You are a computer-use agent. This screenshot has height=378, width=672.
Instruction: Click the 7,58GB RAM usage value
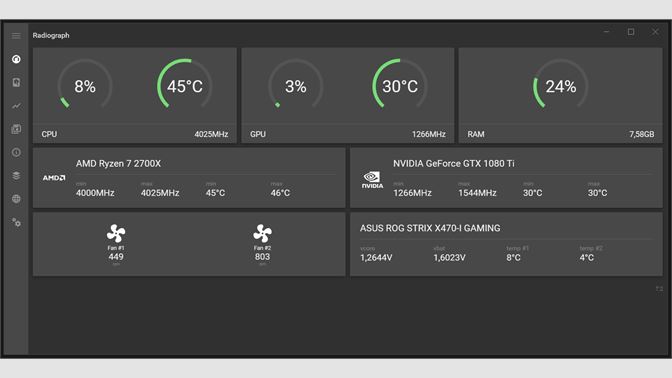[x=642, y=134]
